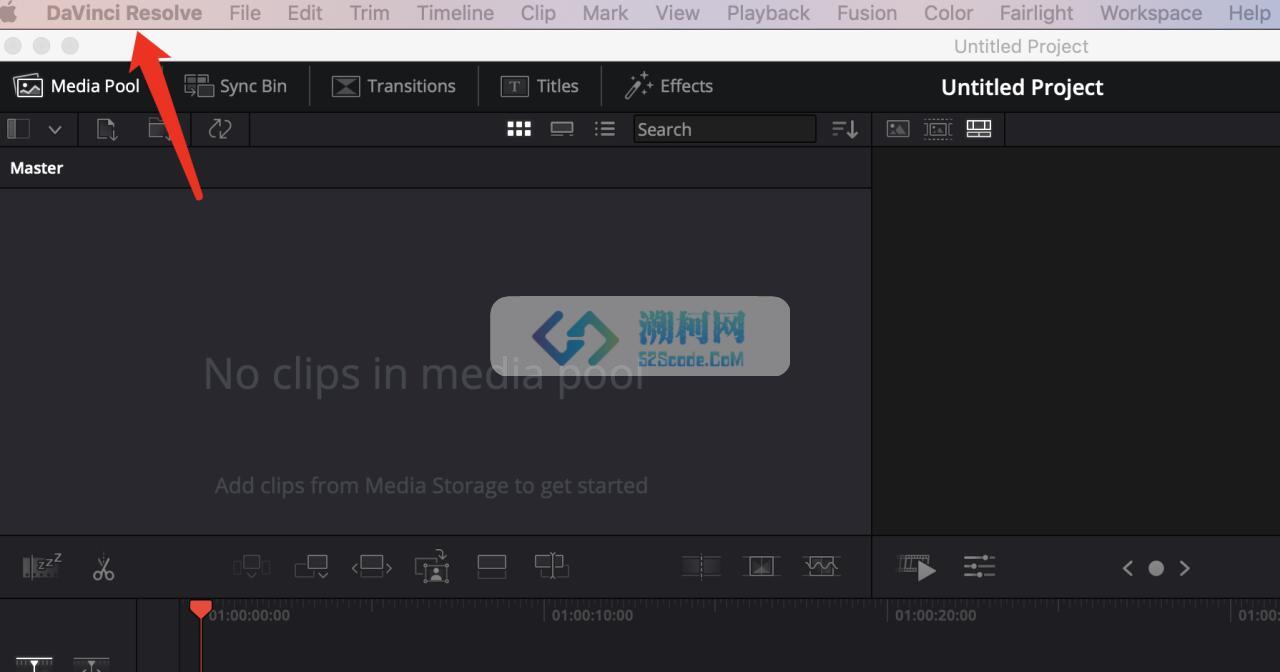The width and height of the screenshot is (1280, 672).
Task: Select the Source Clip viewer mode
Action: click(x=898, y=129)
